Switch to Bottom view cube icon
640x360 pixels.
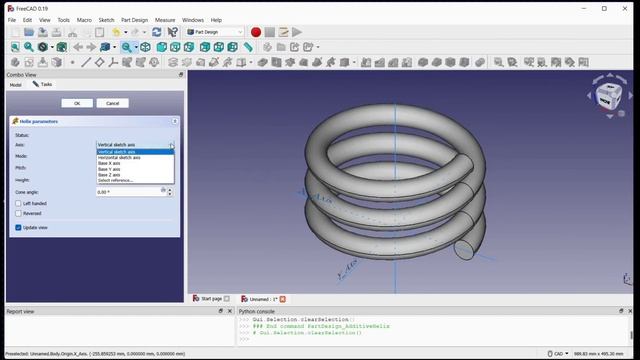pos(219,47)
